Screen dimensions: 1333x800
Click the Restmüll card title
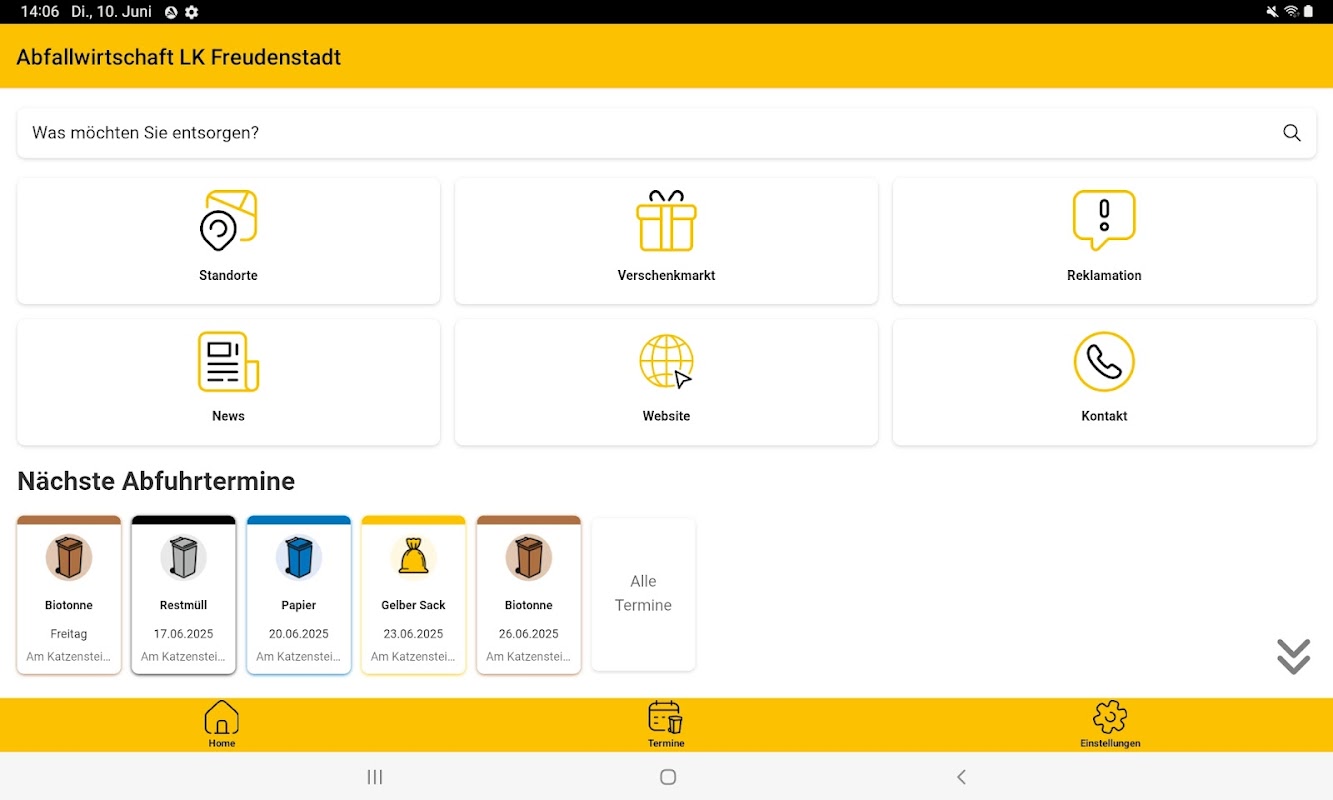click(x=184, y=605)
